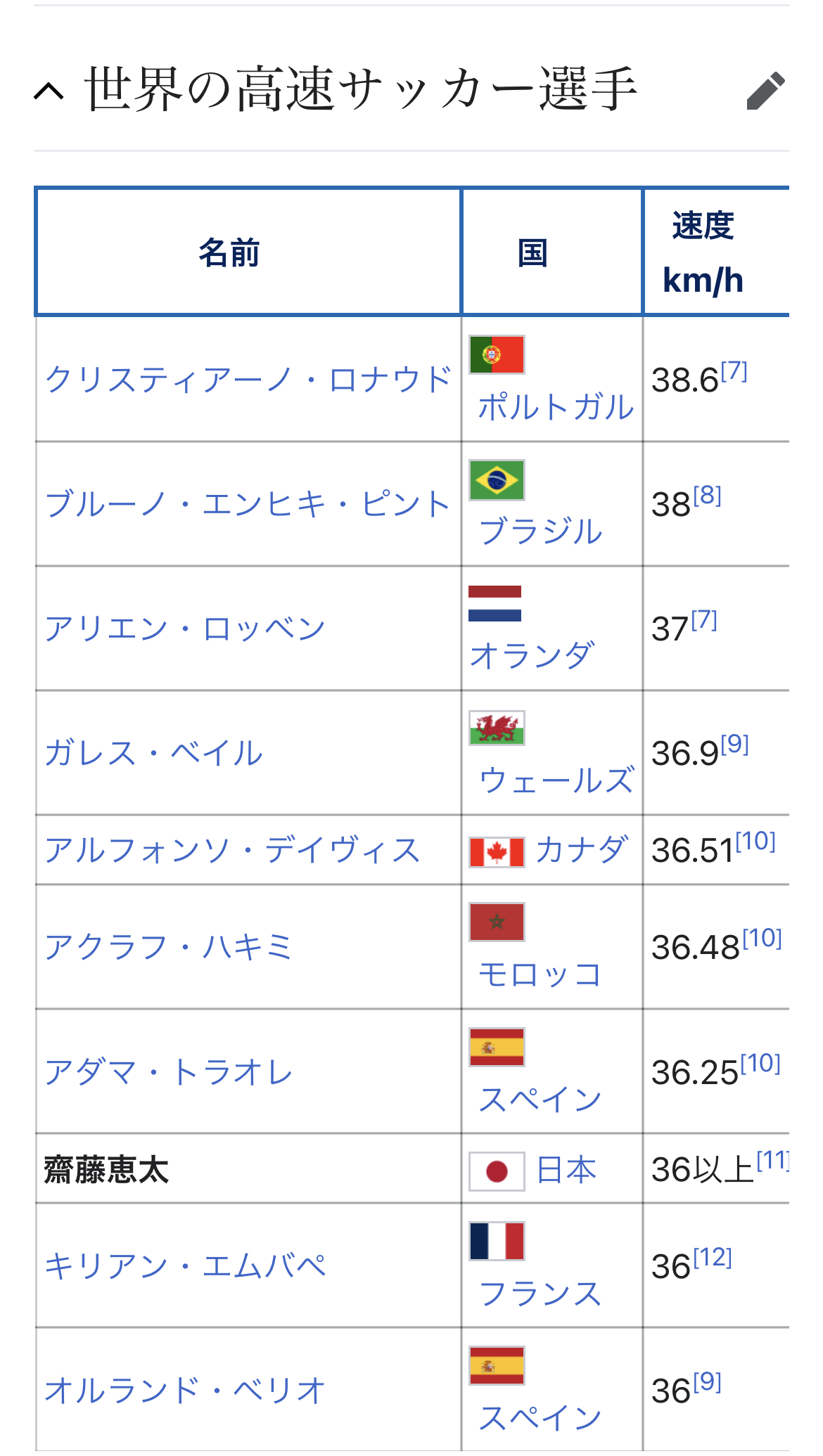Click the モロッコ country link
Image resolution: width=823 pixels, height=1456 pixels.
pos(540,974)
